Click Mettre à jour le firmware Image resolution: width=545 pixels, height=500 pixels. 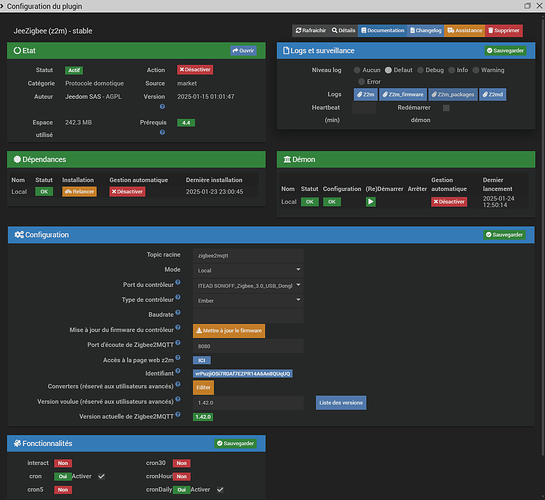click(x=229, y=331)
